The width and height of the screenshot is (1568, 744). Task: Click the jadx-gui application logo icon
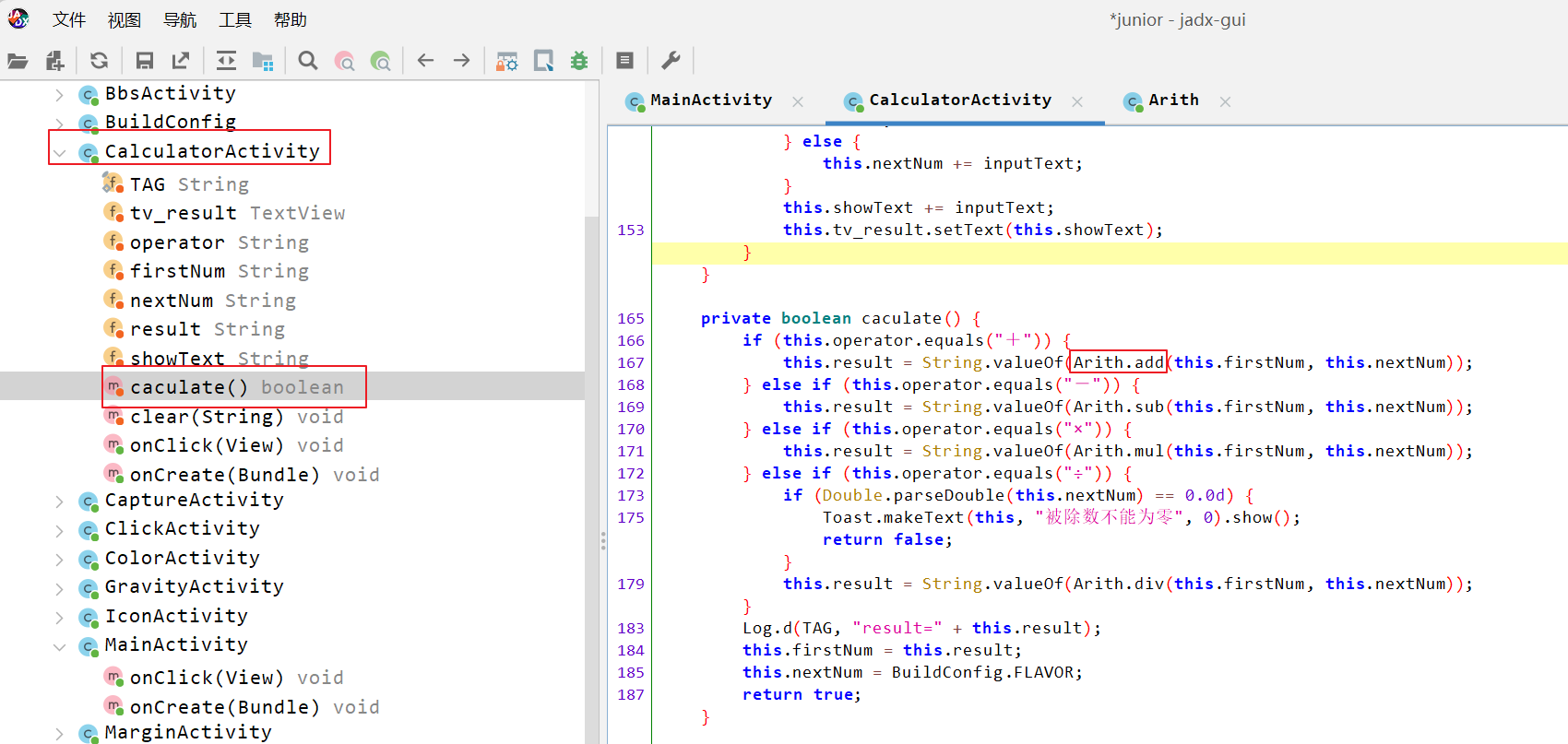click(18, 18)
